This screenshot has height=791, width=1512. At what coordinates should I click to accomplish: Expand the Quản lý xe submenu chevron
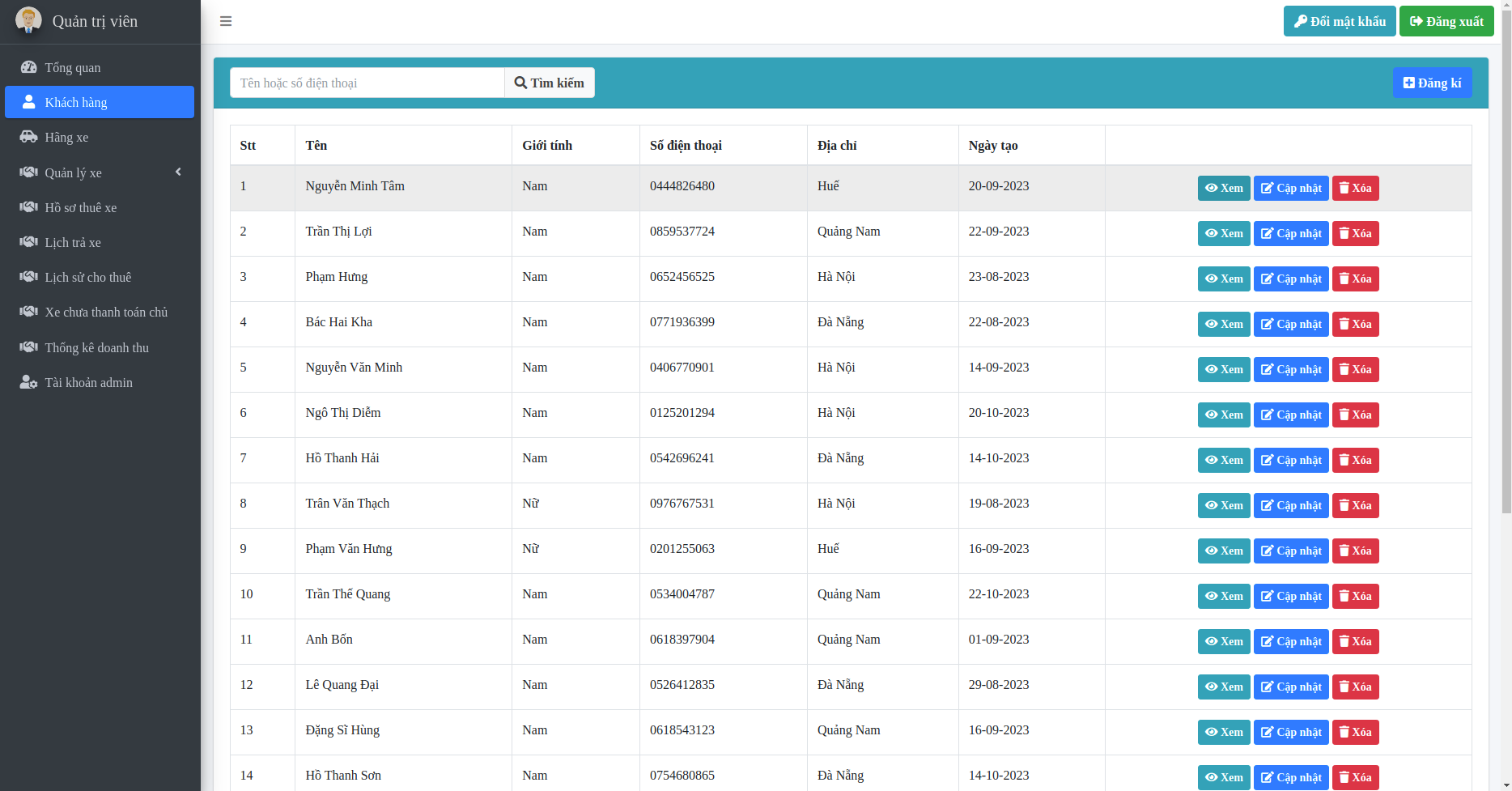pyautogui.click(x=178, y=172)
